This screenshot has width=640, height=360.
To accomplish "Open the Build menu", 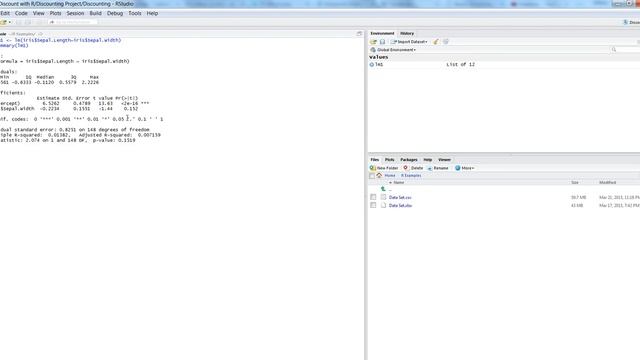I will click(96, 13).
